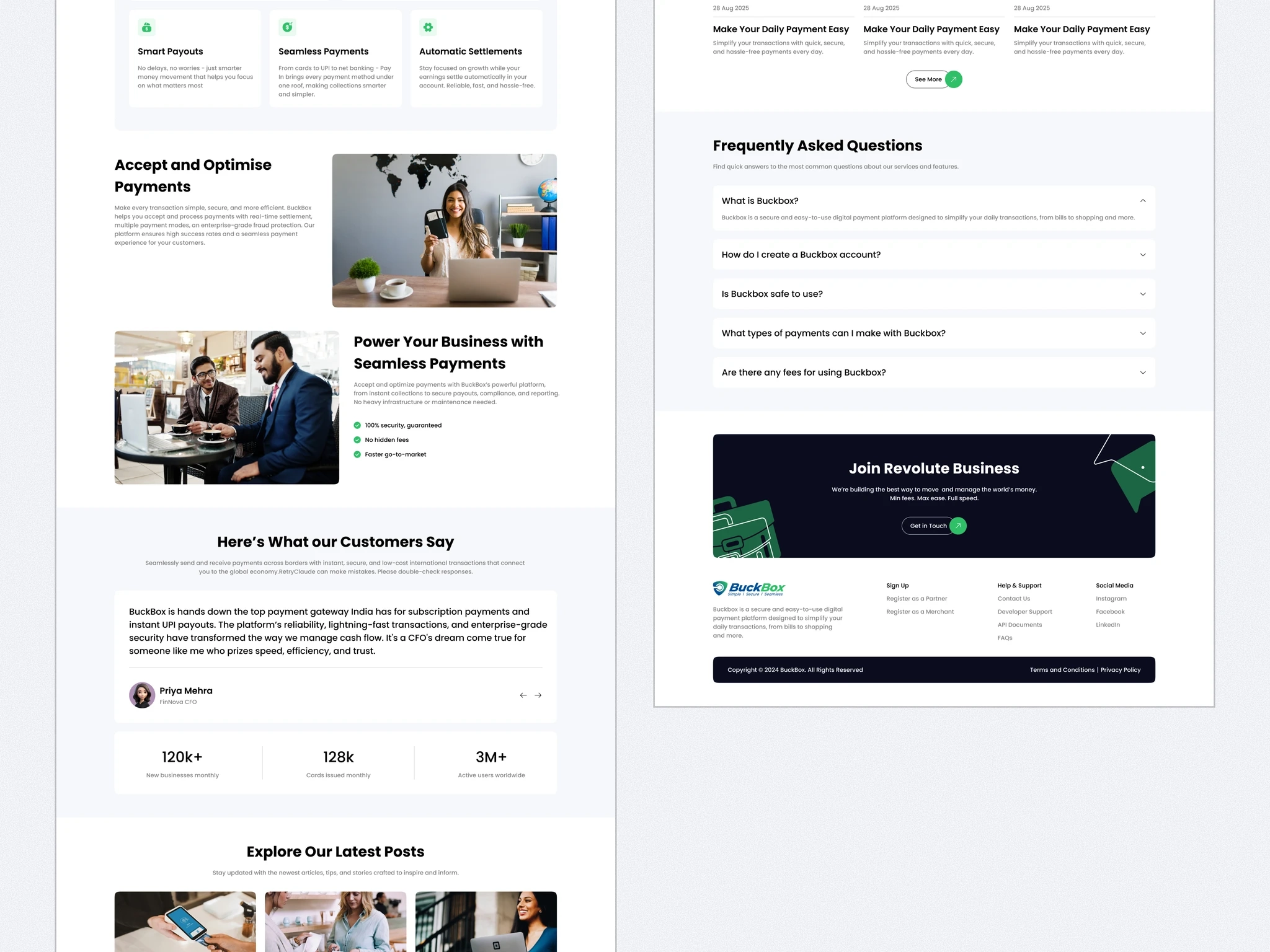Click the Get in Touch green arrow icon
The height and width of the screenshot is (952, 1270).
958,526
